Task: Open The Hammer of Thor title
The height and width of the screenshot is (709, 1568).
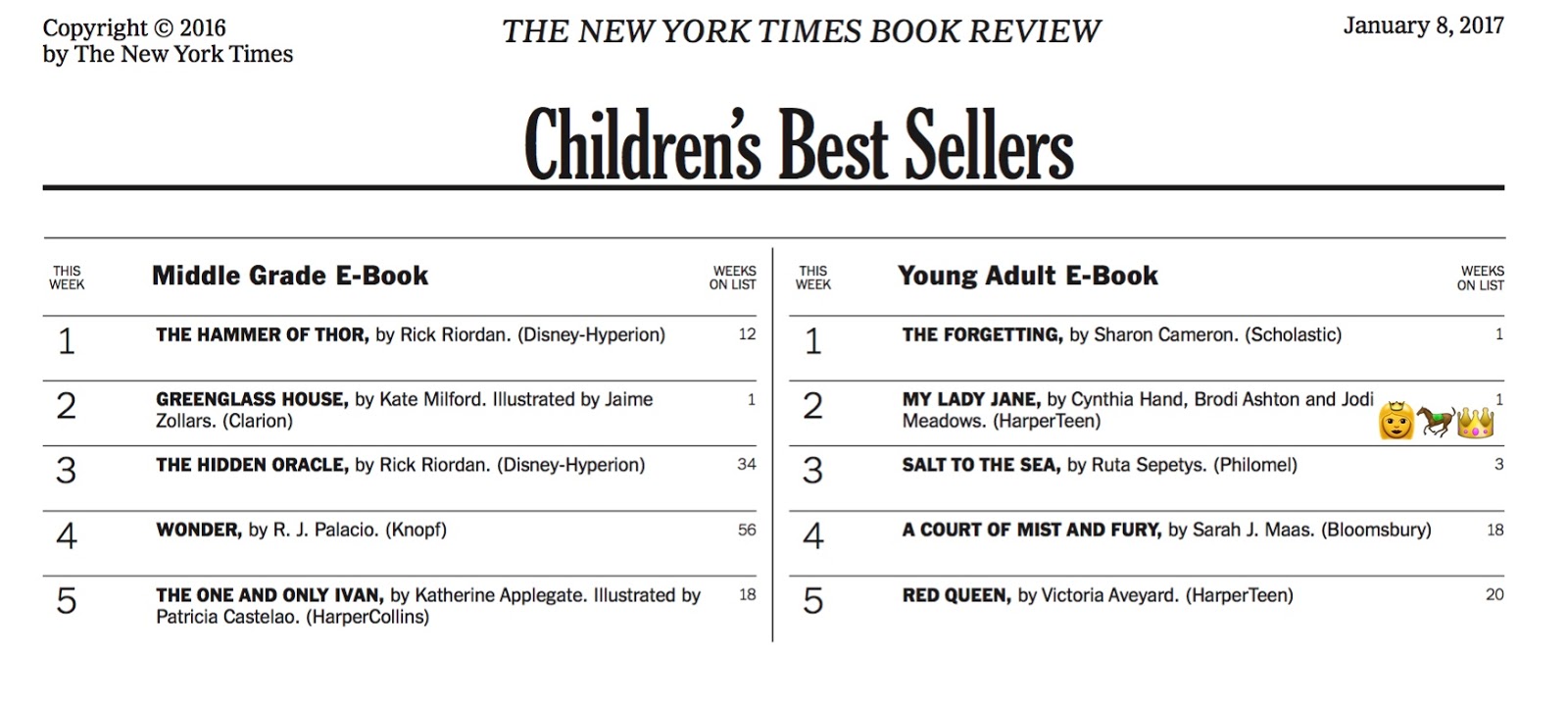Action: click(x=262, y=335)
